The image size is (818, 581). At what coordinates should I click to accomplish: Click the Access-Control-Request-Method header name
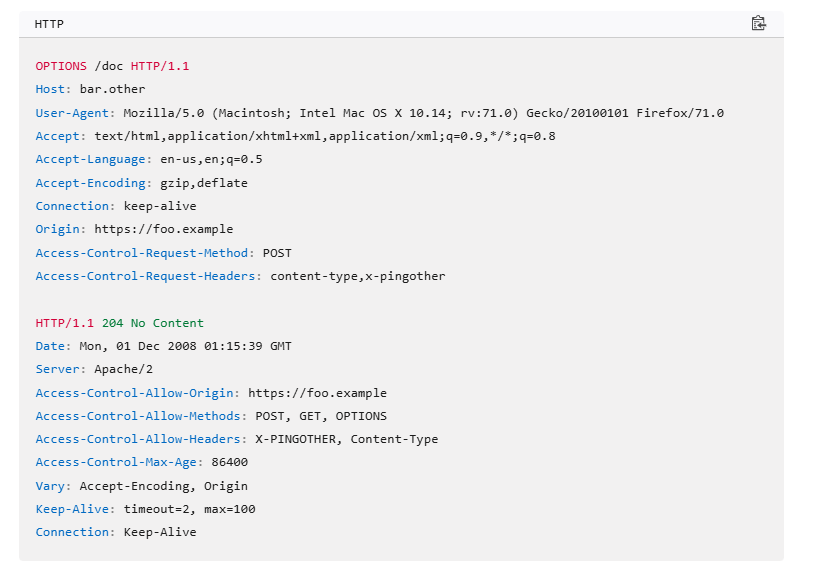143,253
